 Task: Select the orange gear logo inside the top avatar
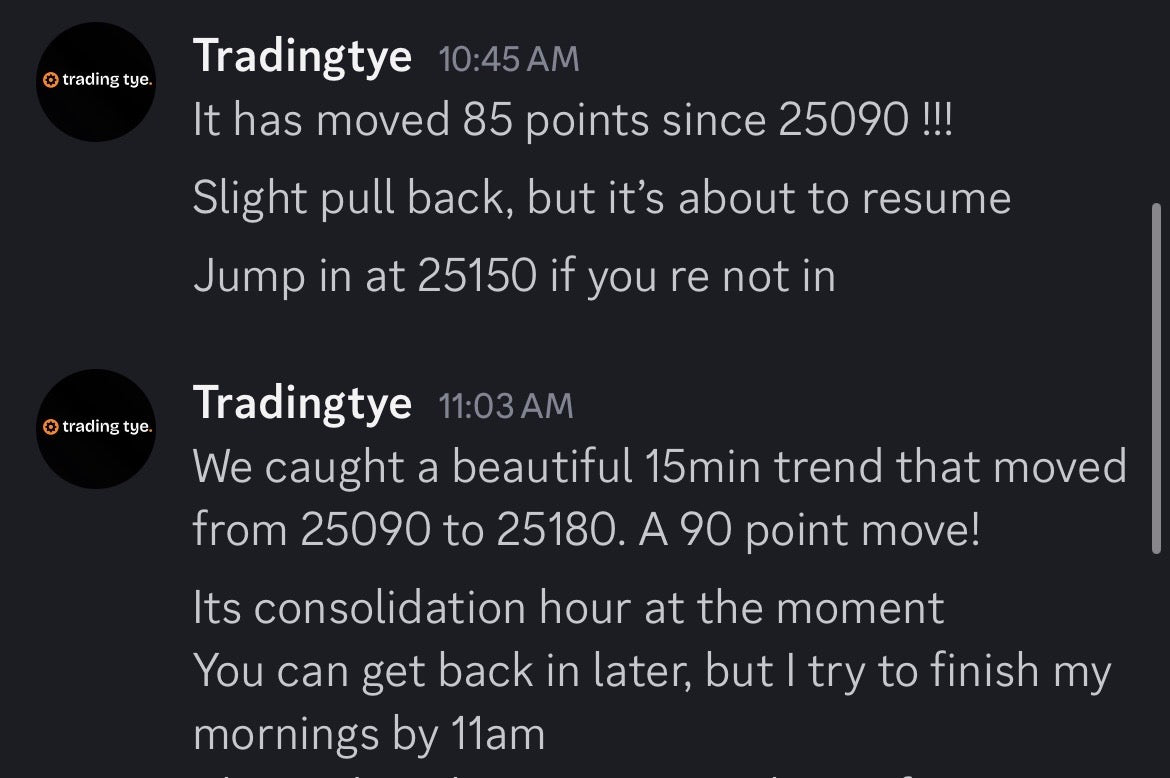tap(50, 77)
